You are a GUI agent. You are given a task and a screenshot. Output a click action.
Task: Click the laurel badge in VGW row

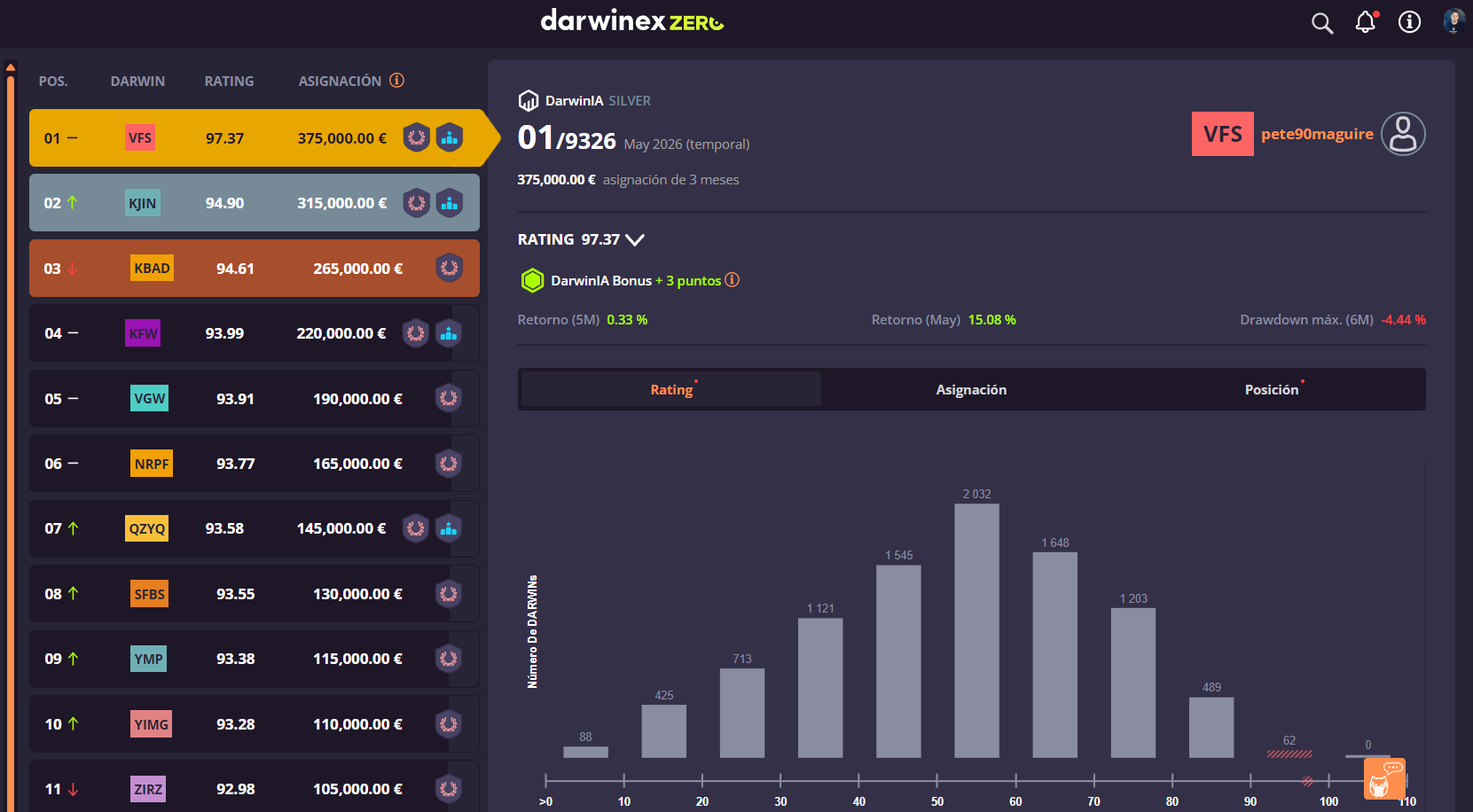point(449,398)
